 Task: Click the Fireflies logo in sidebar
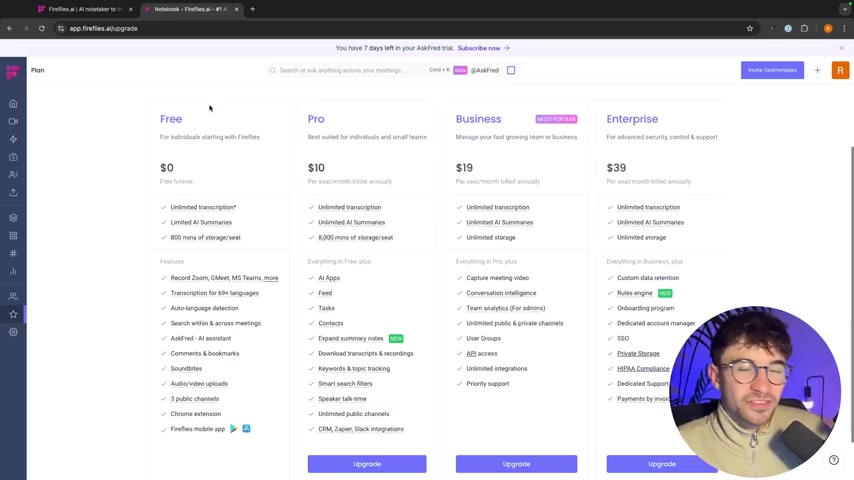[x=13, y=72]
